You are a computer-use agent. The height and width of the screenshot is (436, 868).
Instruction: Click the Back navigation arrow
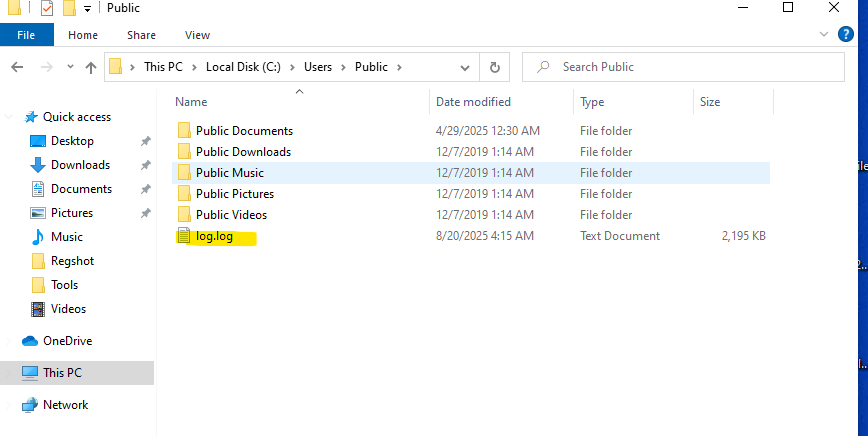(17, 68)
